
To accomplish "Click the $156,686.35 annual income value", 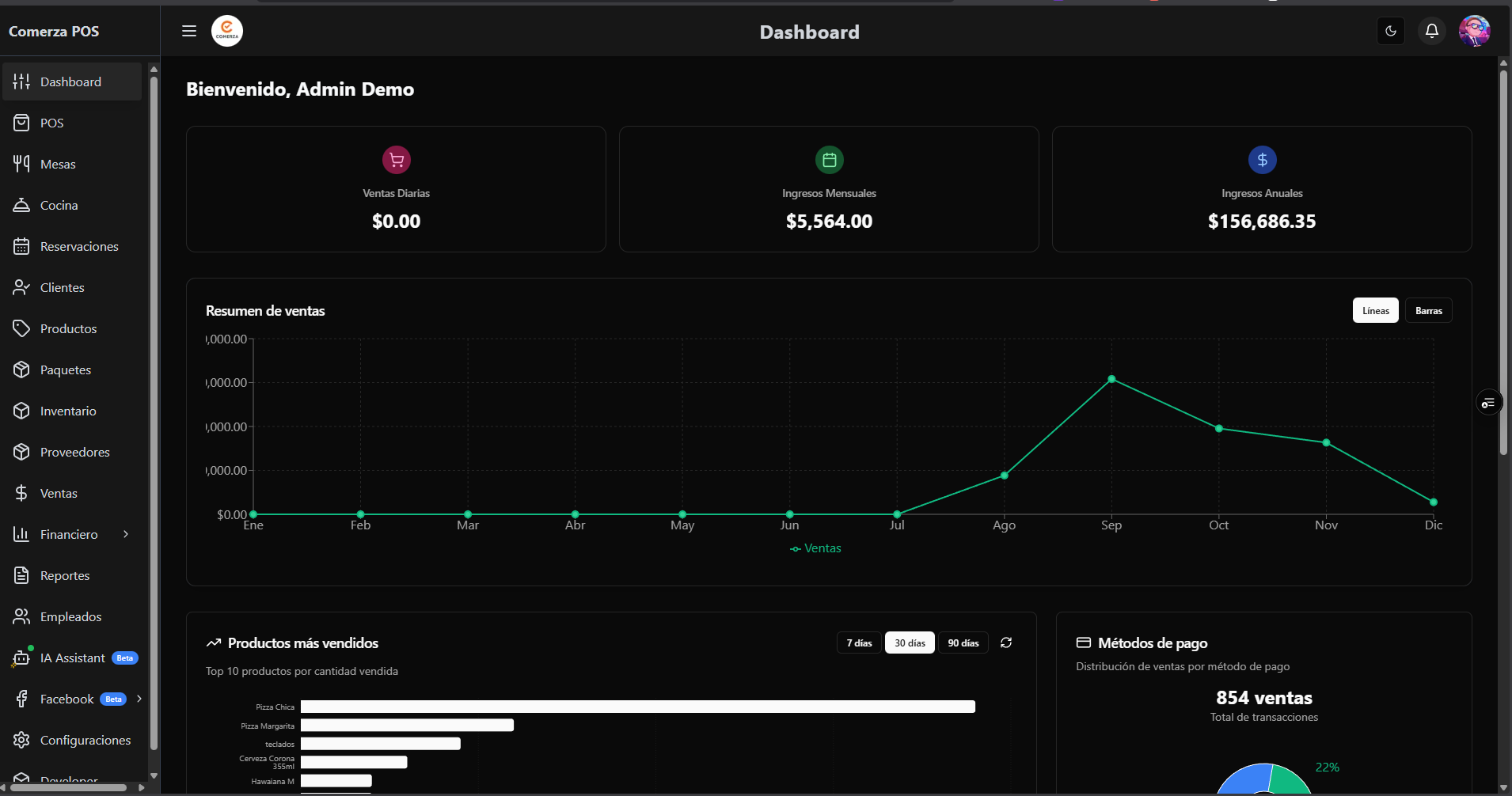I will (x=1262, y=222).
